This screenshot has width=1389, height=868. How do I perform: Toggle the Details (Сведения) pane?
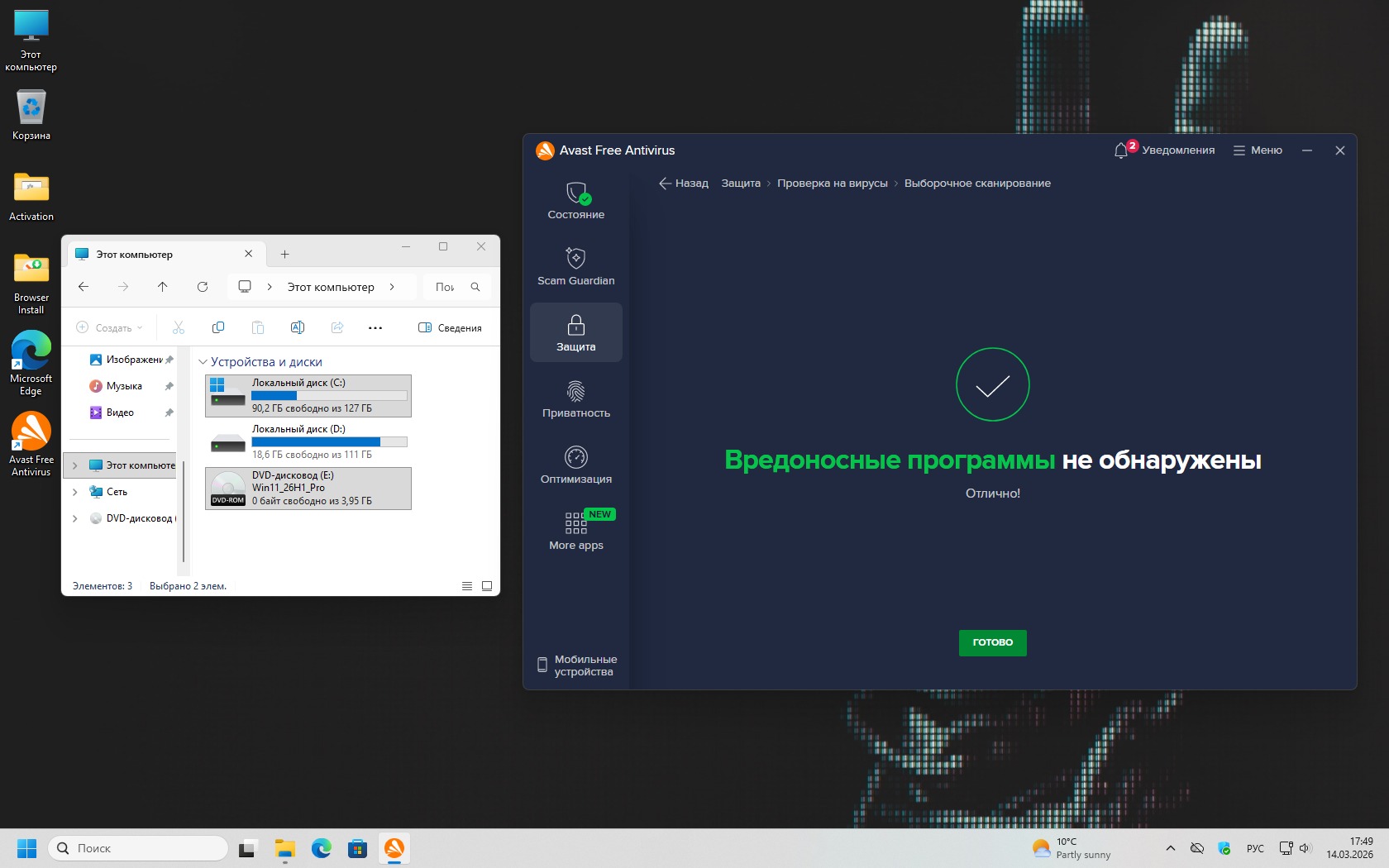(x=450, y=328)
